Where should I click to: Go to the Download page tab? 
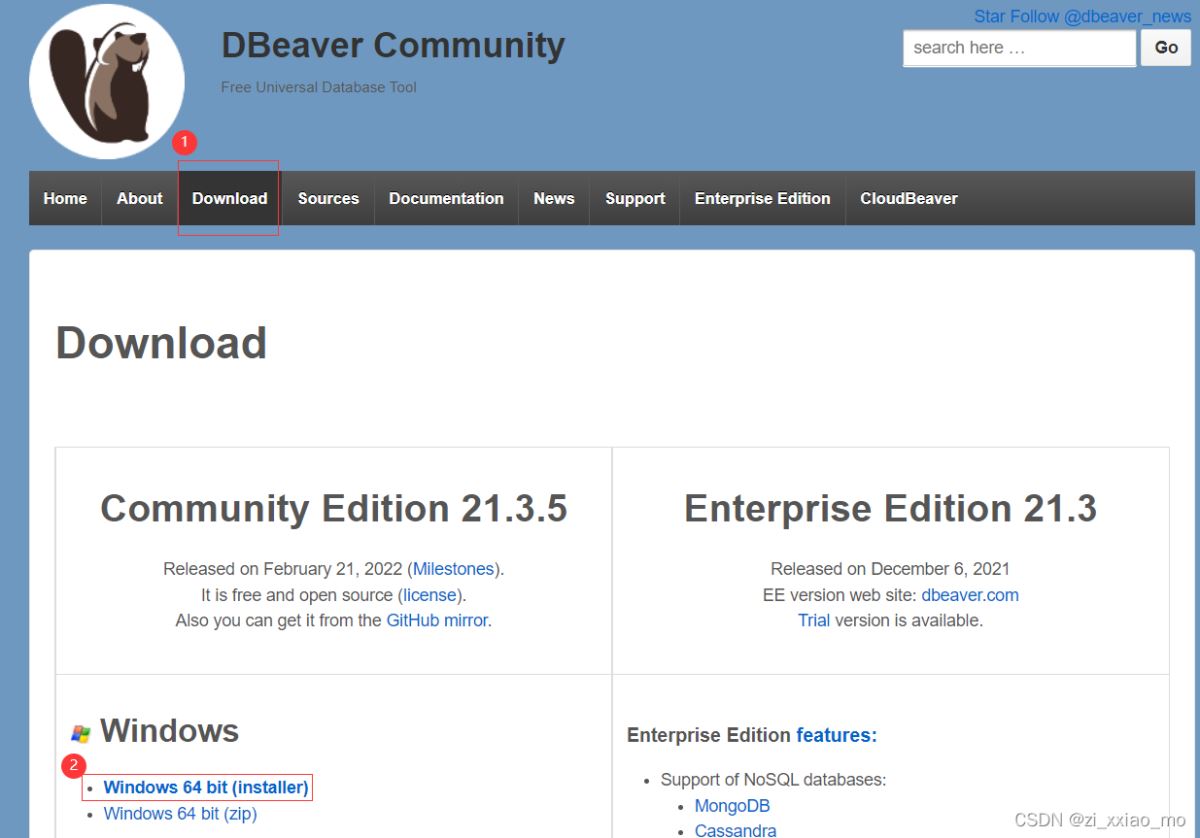point(229,198)
